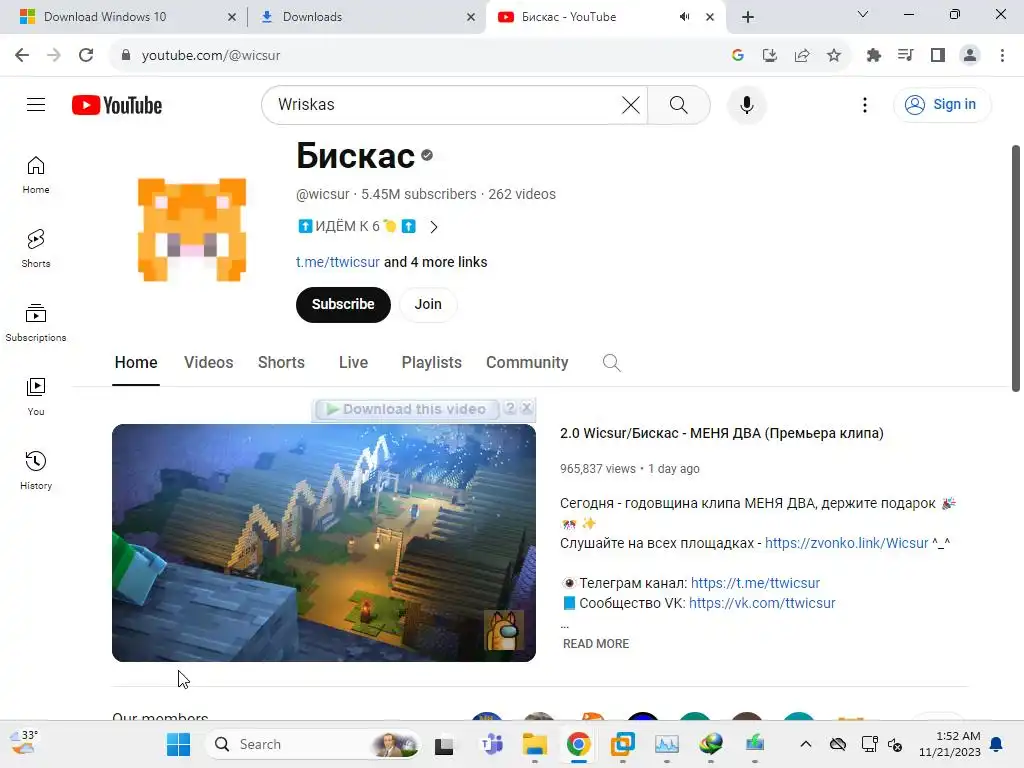
Task: Start voice search with microphone icon
Action: [x=746, y=104]
